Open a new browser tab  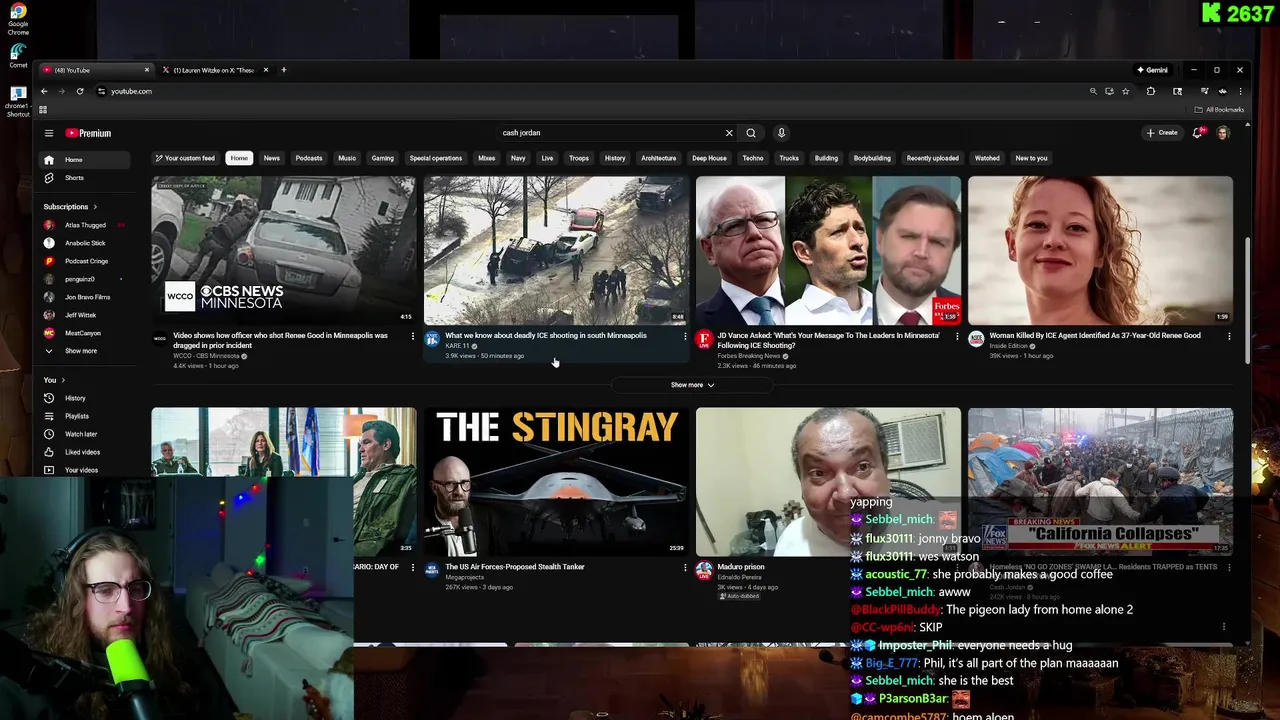click(x=283, y=70)
